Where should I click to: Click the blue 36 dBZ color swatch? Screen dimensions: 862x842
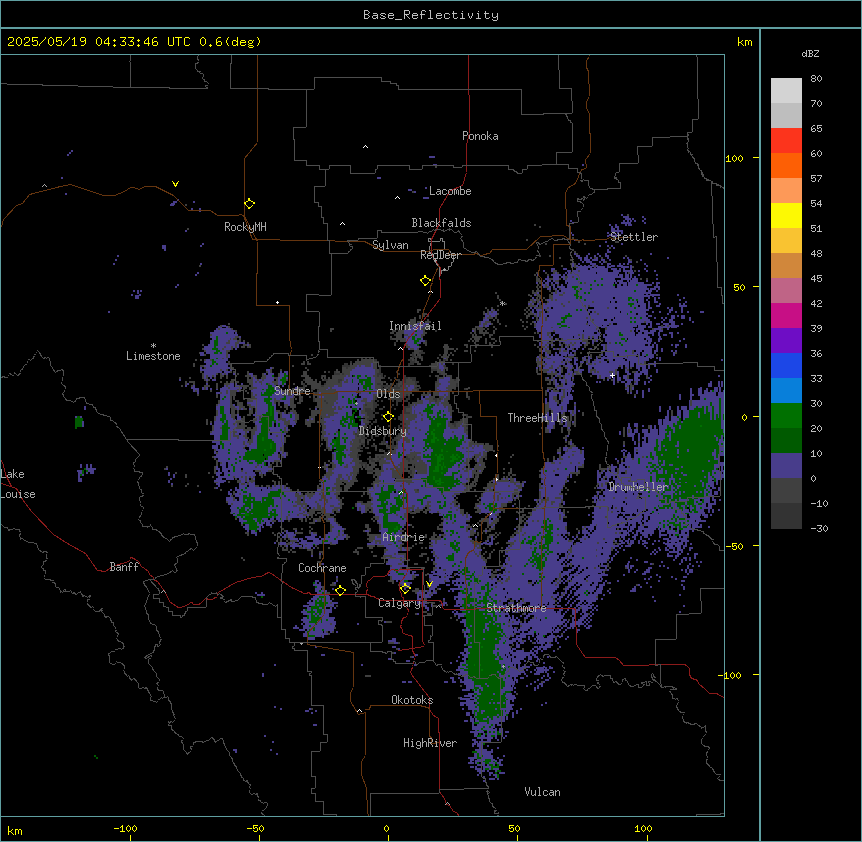coord(786,365)
